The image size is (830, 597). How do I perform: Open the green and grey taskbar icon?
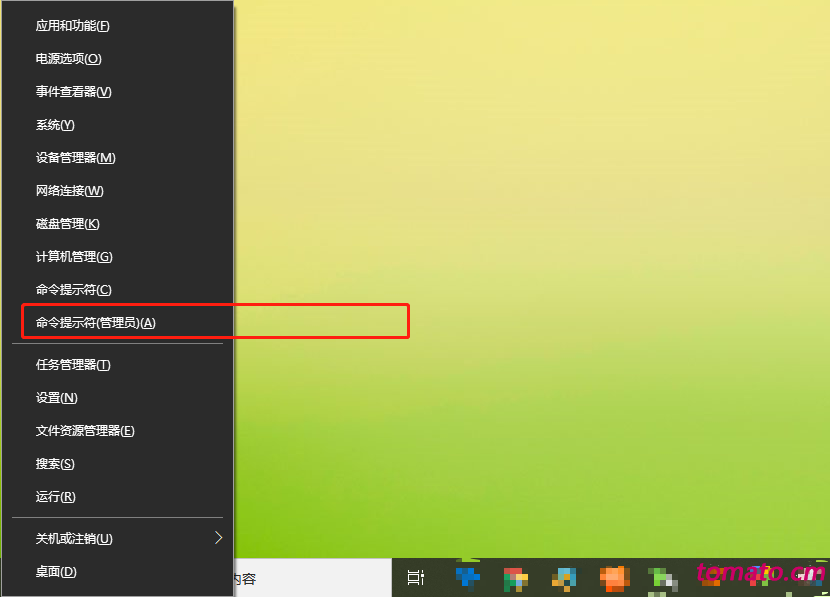click(663, 579)
